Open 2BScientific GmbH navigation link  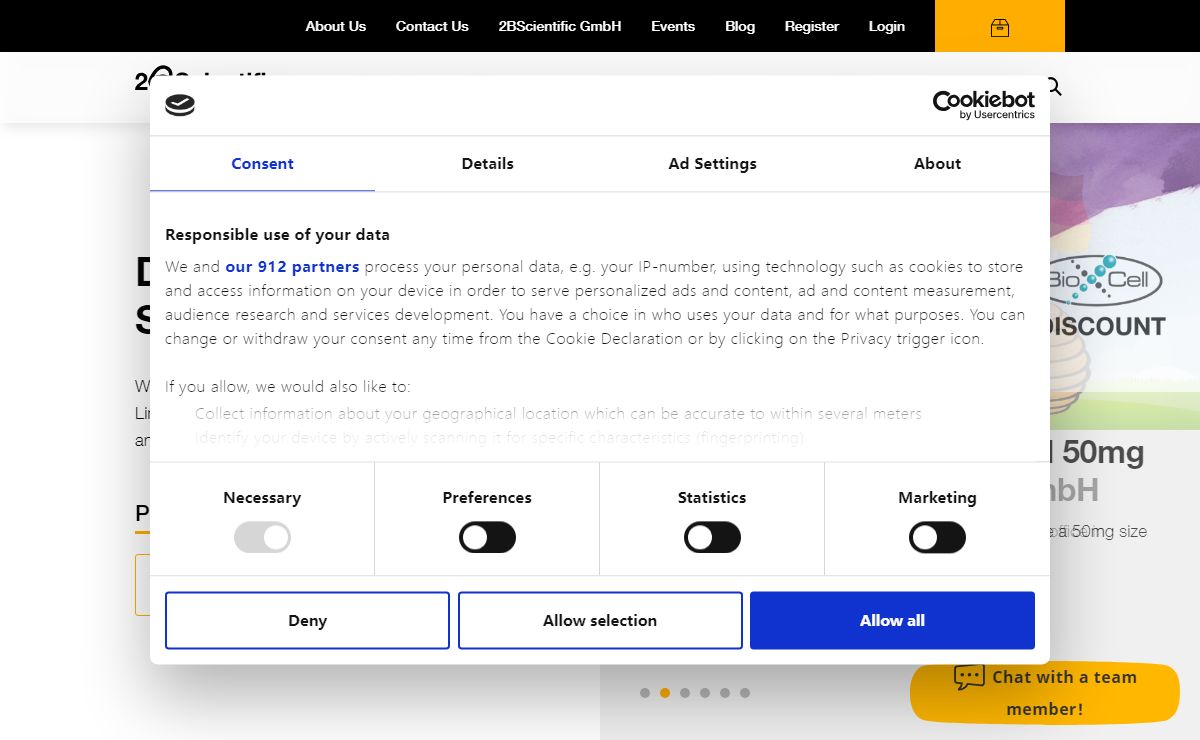[x=560, y=26]
